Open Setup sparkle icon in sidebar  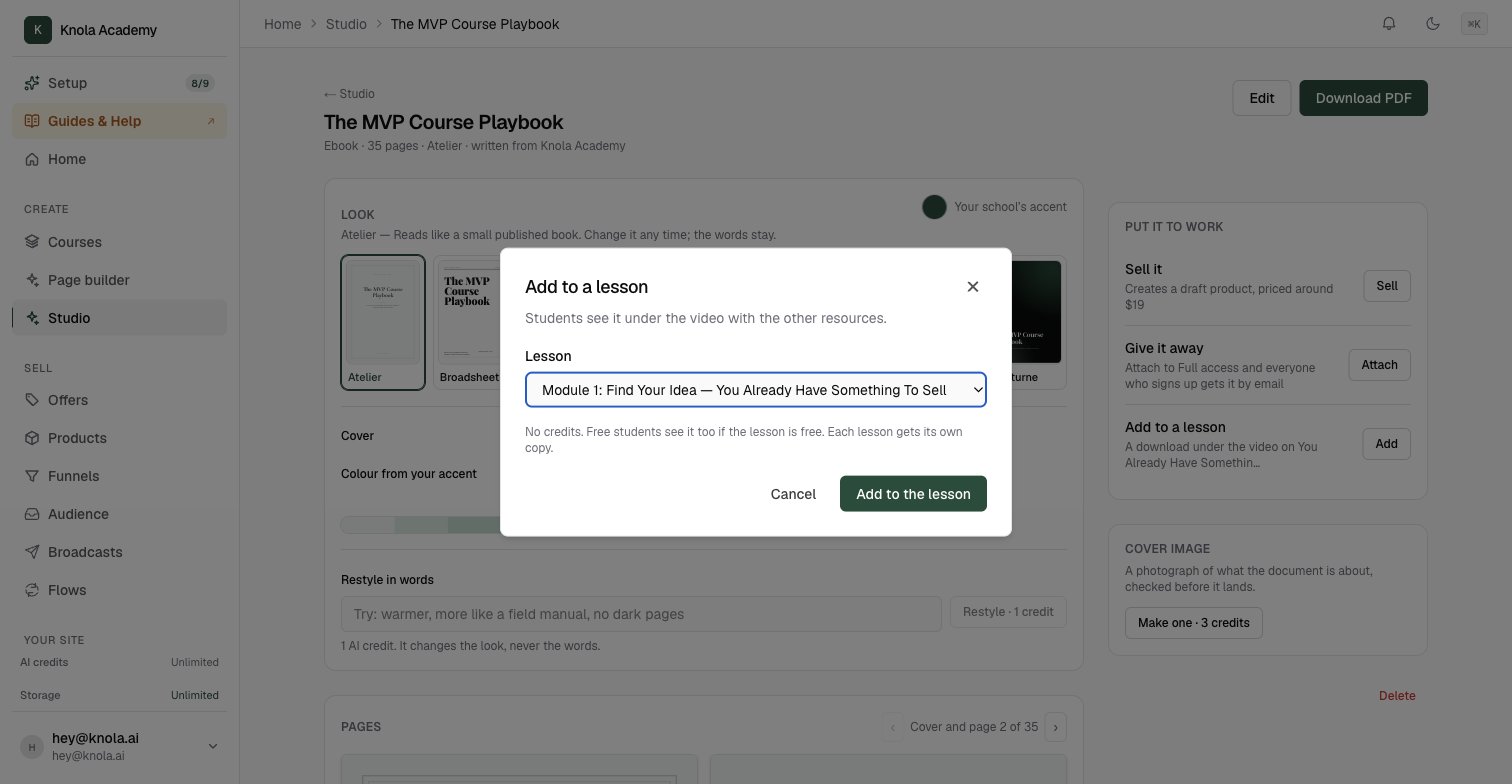[x=32, y=83]
